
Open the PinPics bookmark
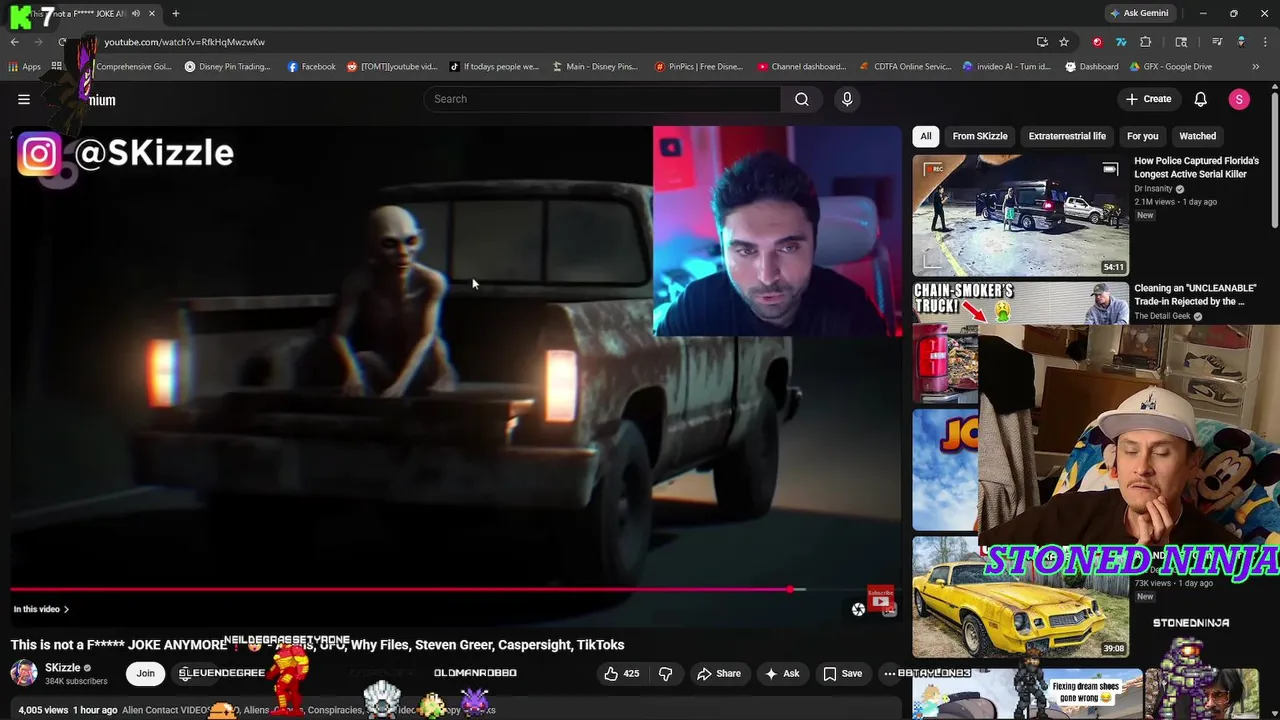pyautogui.click(x=698, y=67)
